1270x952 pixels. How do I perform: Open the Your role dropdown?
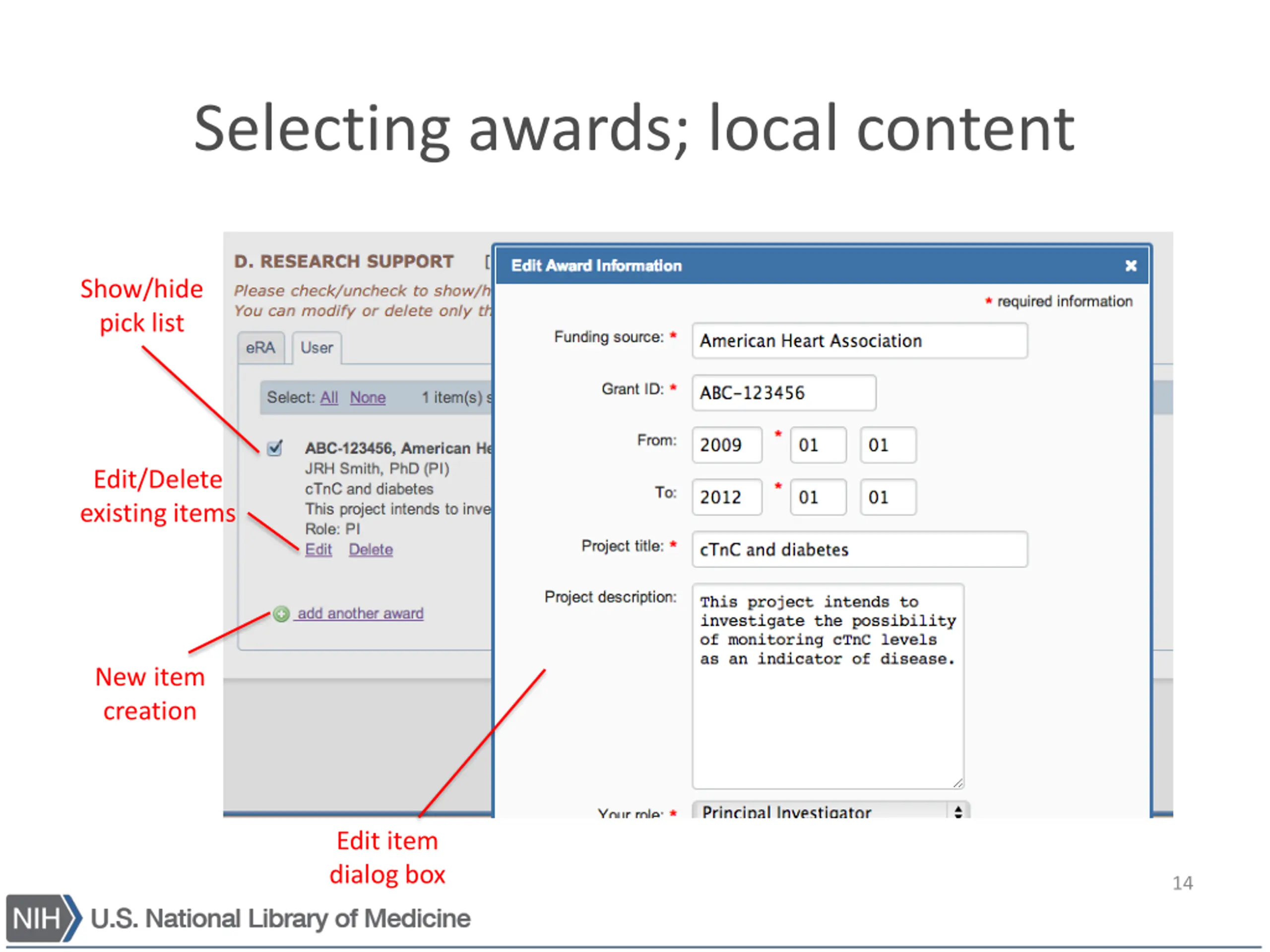point(831,811)
